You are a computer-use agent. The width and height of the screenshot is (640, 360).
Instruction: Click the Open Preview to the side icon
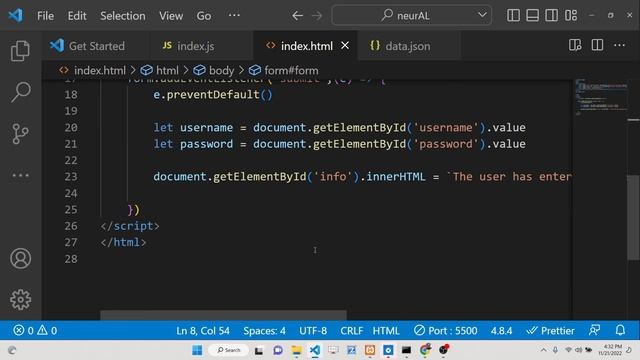(575, 45)
